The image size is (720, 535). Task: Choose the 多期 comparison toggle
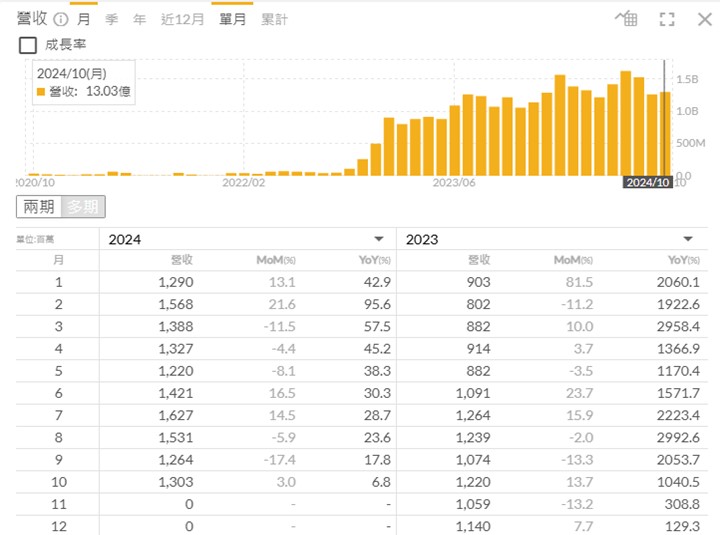(x=83, y=207)
